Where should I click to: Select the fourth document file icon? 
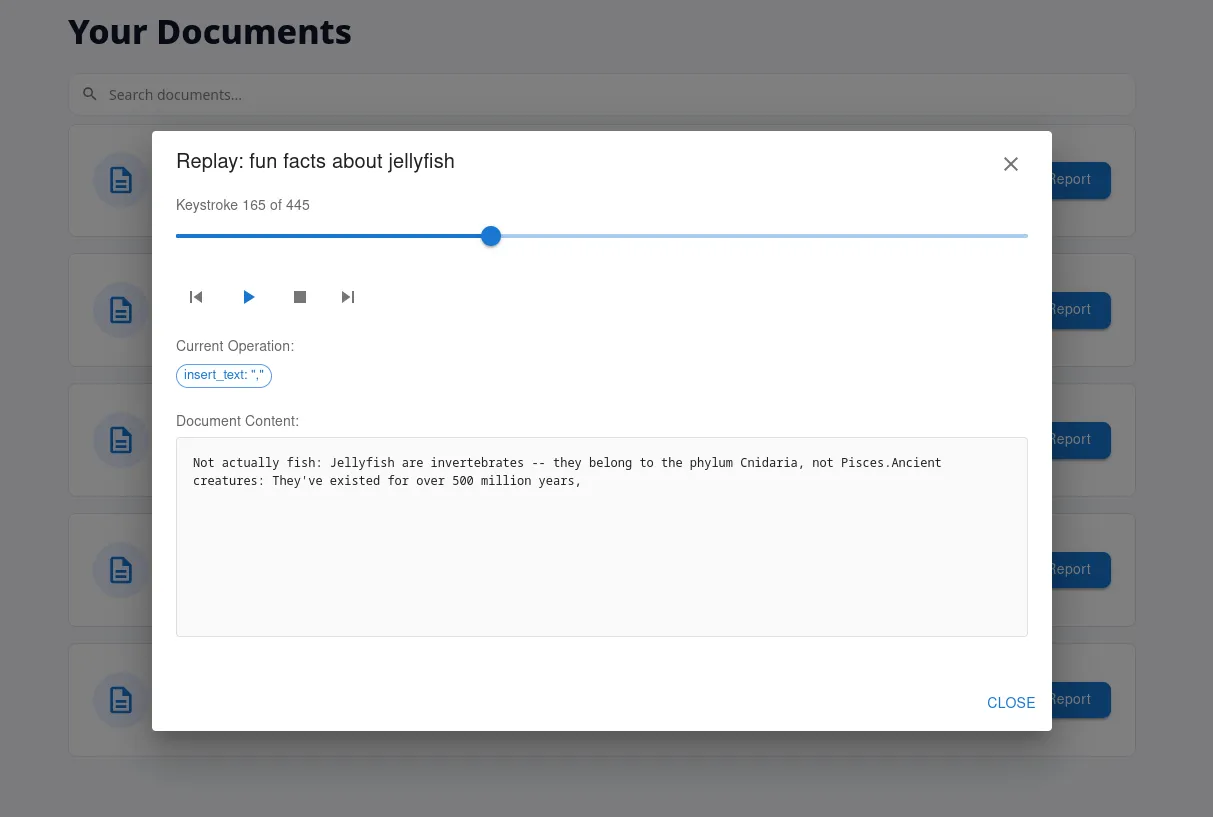121,570
